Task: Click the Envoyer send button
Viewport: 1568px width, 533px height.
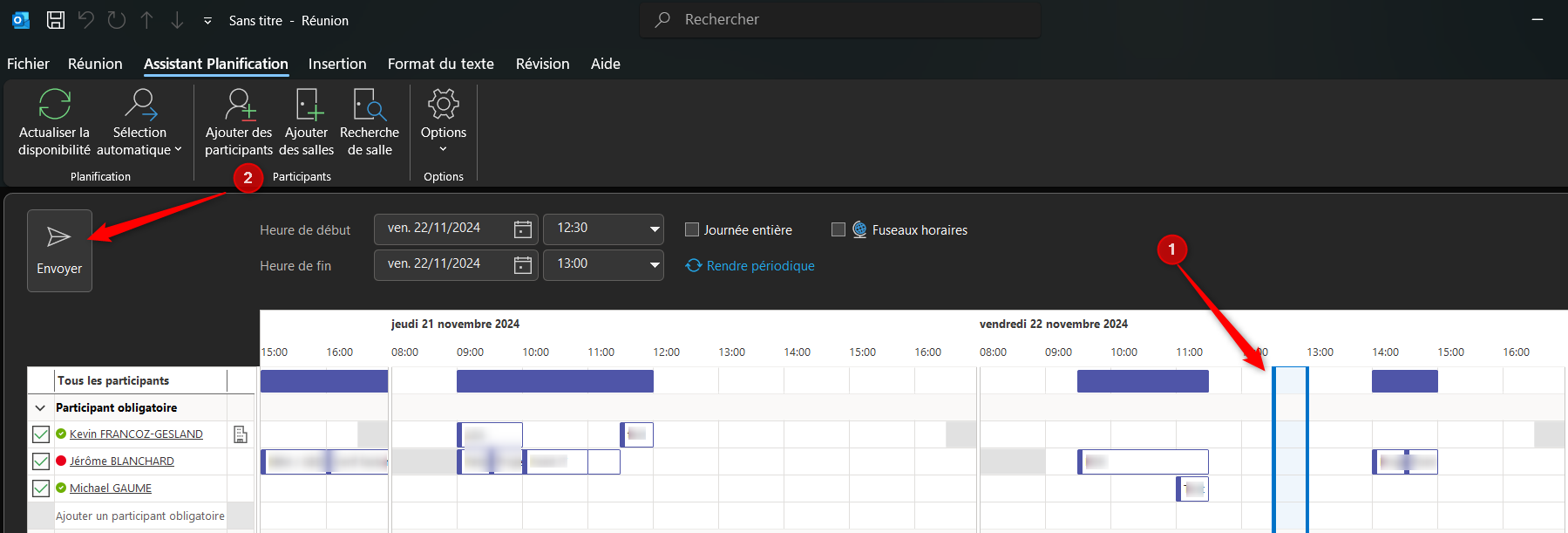Action: [x=59, y=250]
